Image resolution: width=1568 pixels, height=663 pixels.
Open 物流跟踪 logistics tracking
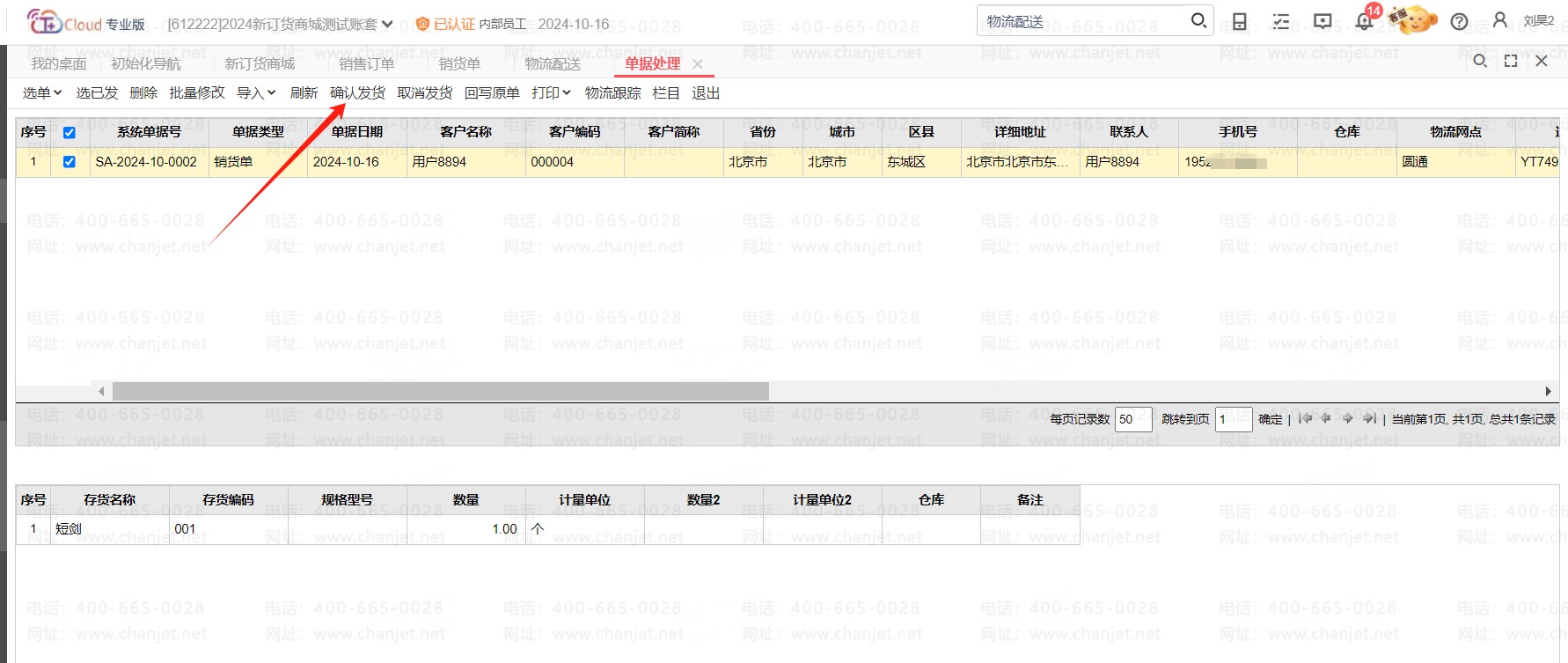(x=612, y=93)
